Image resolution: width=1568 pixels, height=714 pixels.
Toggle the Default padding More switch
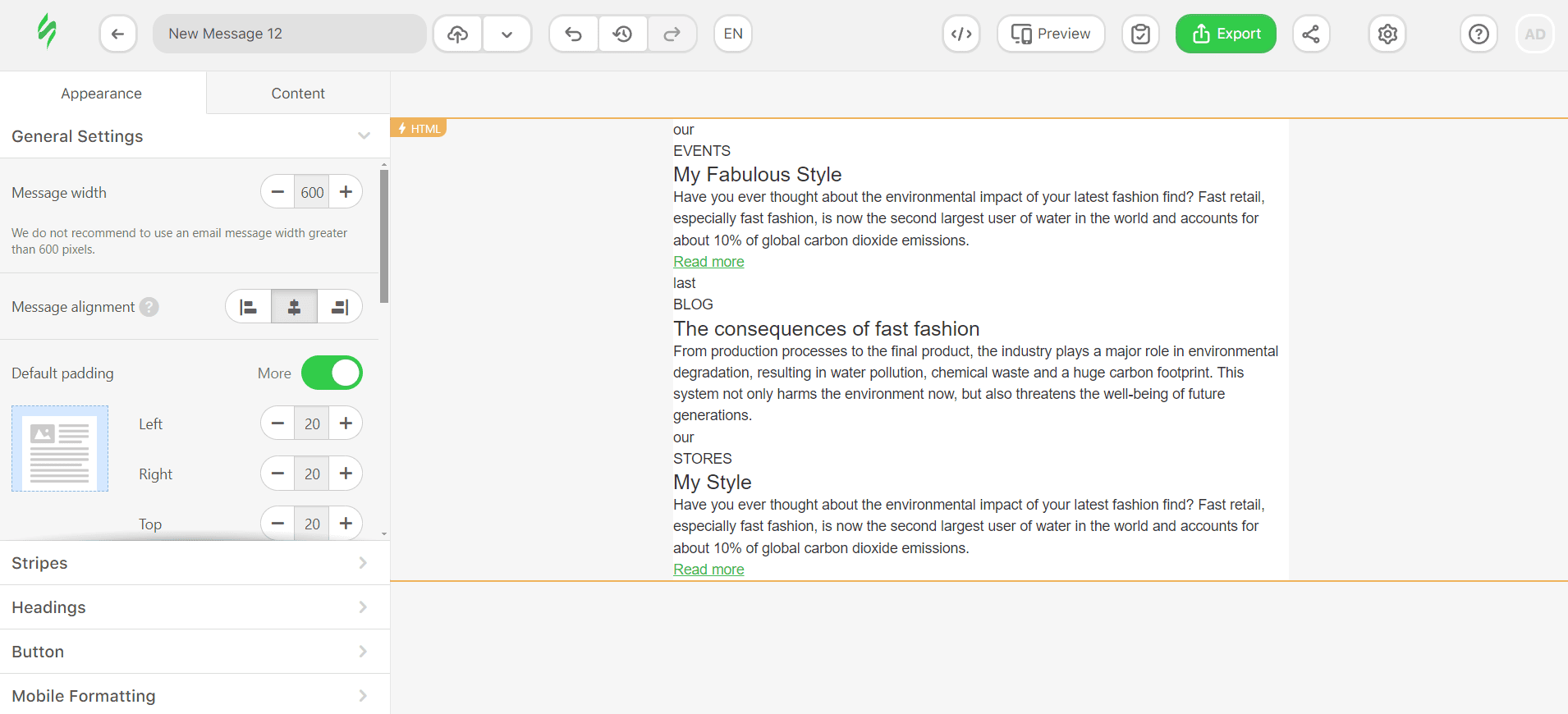(332, 373)
